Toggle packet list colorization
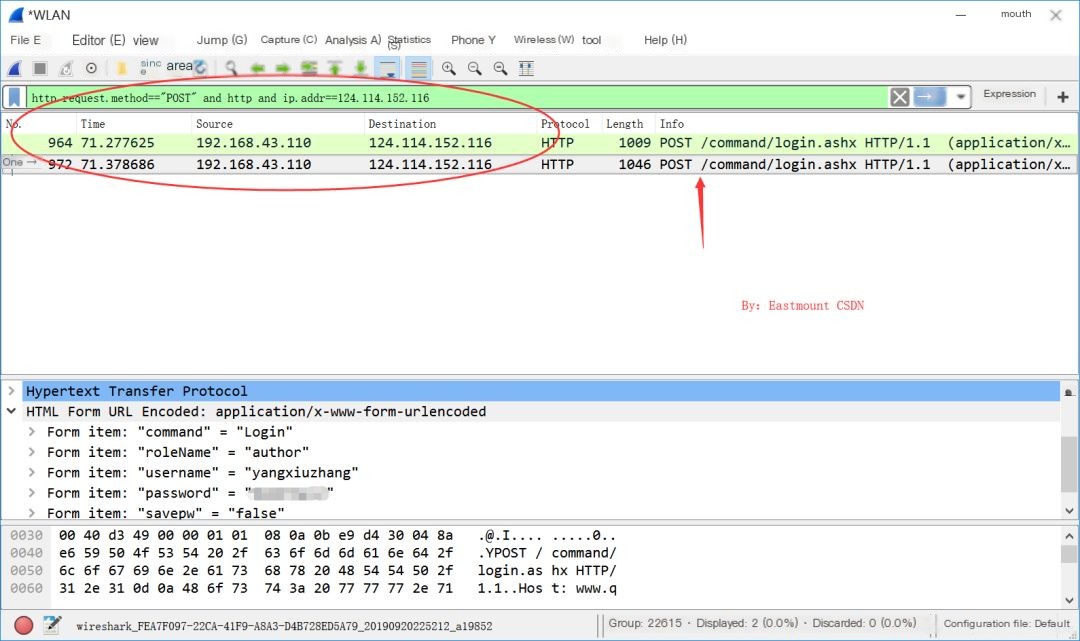 pyautogui.click(x=419, y=68)
